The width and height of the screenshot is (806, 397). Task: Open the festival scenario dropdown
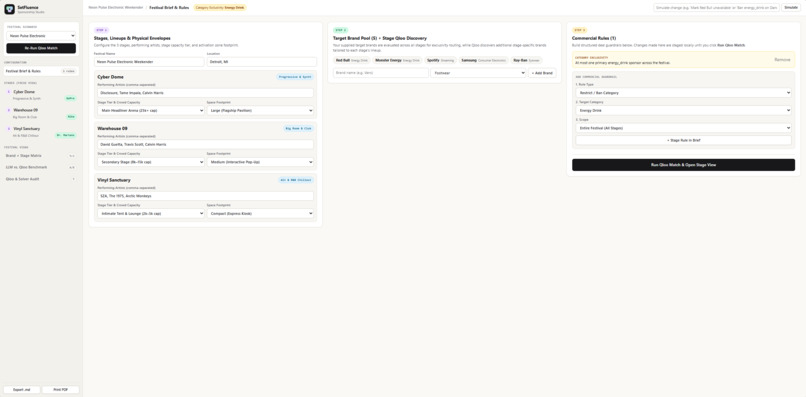click(41, 36)
